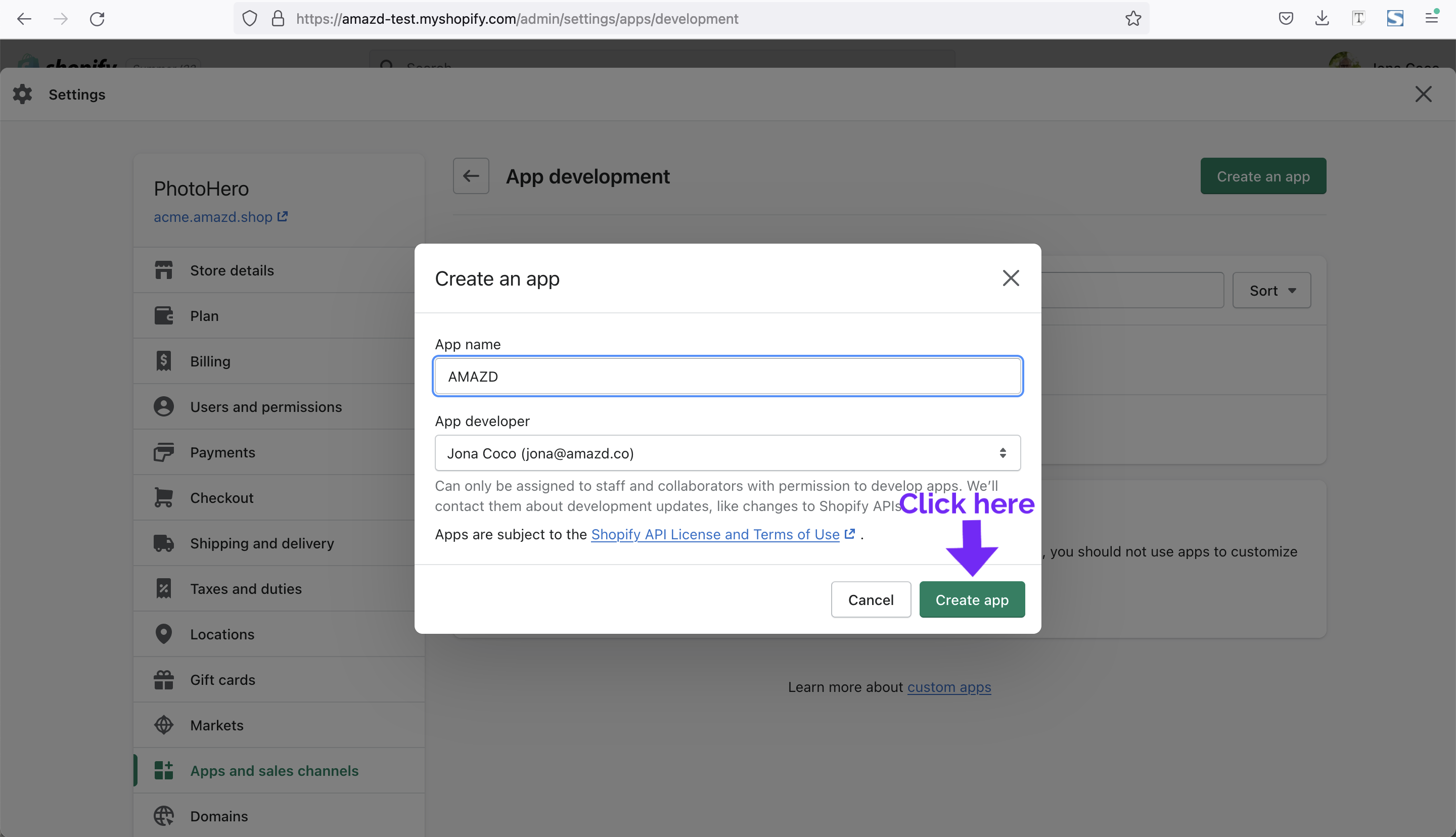The width and height of the screenshot is (1456, 837).
Task: Click the browser back arrow
Action: (x=24, y=19)
